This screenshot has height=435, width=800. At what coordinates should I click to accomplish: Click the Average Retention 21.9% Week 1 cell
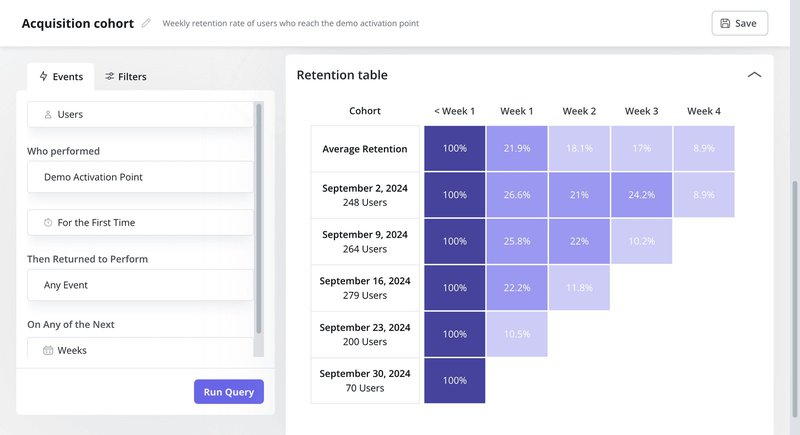517,149
